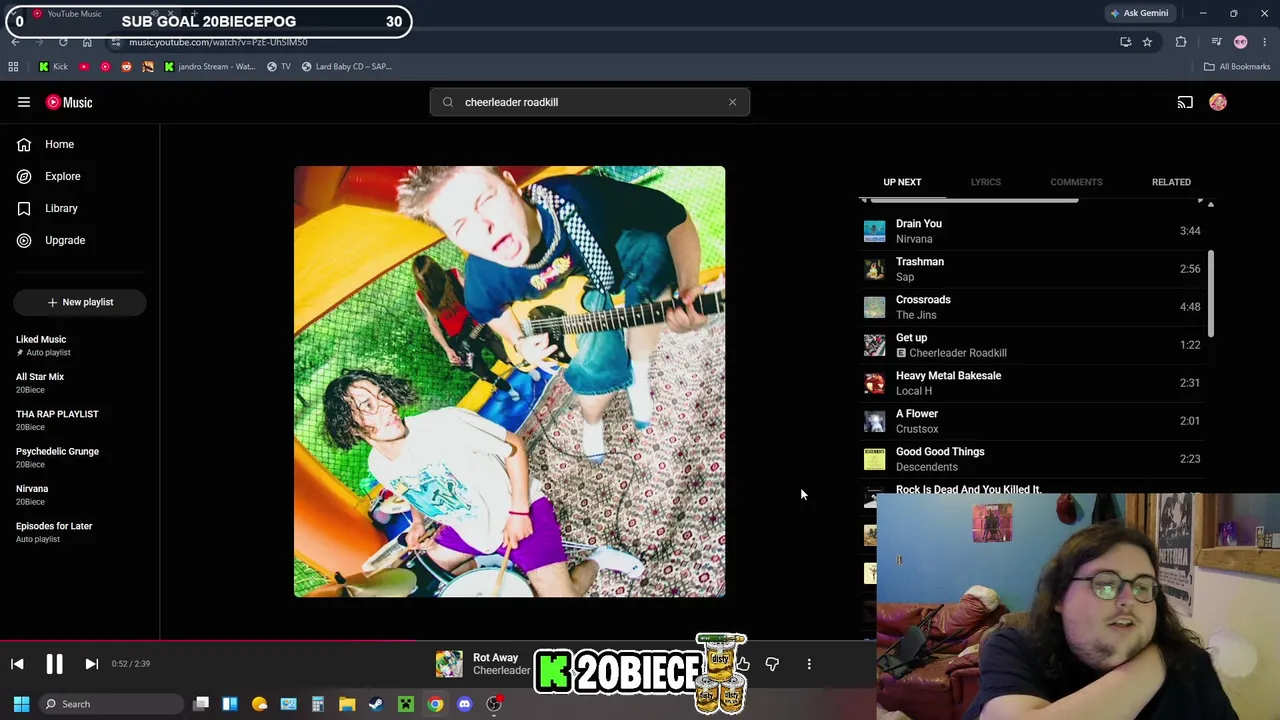Open the All Bookmarks folder

click(1237, 67)
